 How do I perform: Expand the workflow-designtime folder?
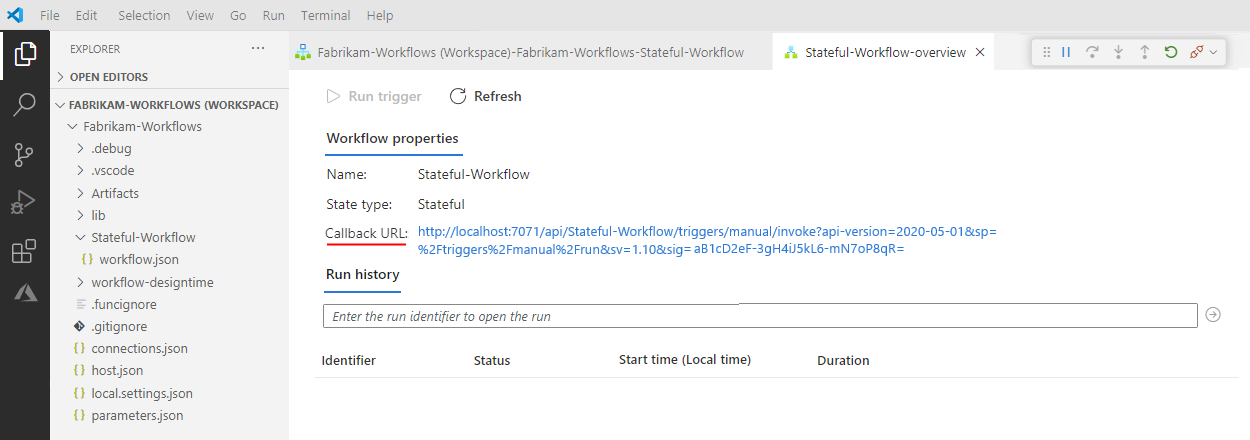(x=152, y=282)
